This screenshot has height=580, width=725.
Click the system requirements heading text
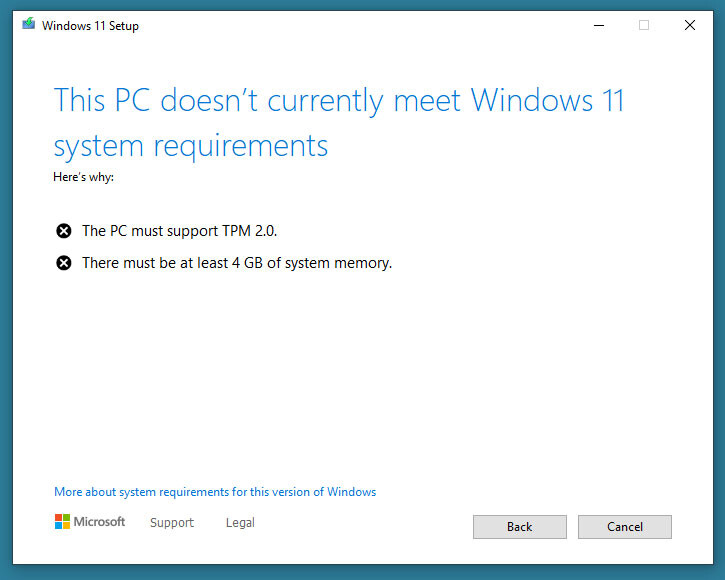click(x=339, y=123)
